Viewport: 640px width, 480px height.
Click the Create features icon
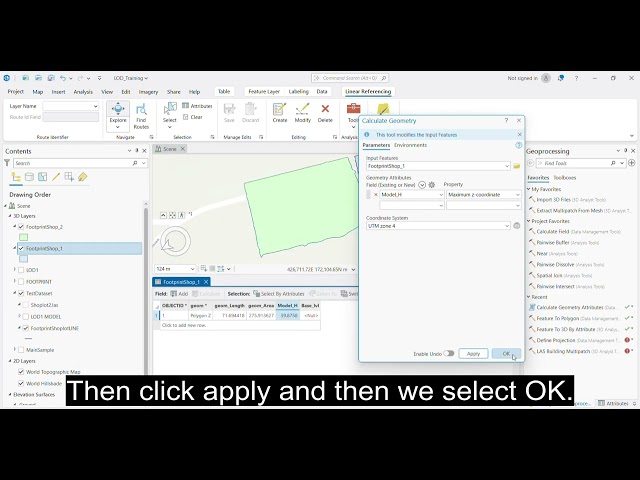(280, 113)
